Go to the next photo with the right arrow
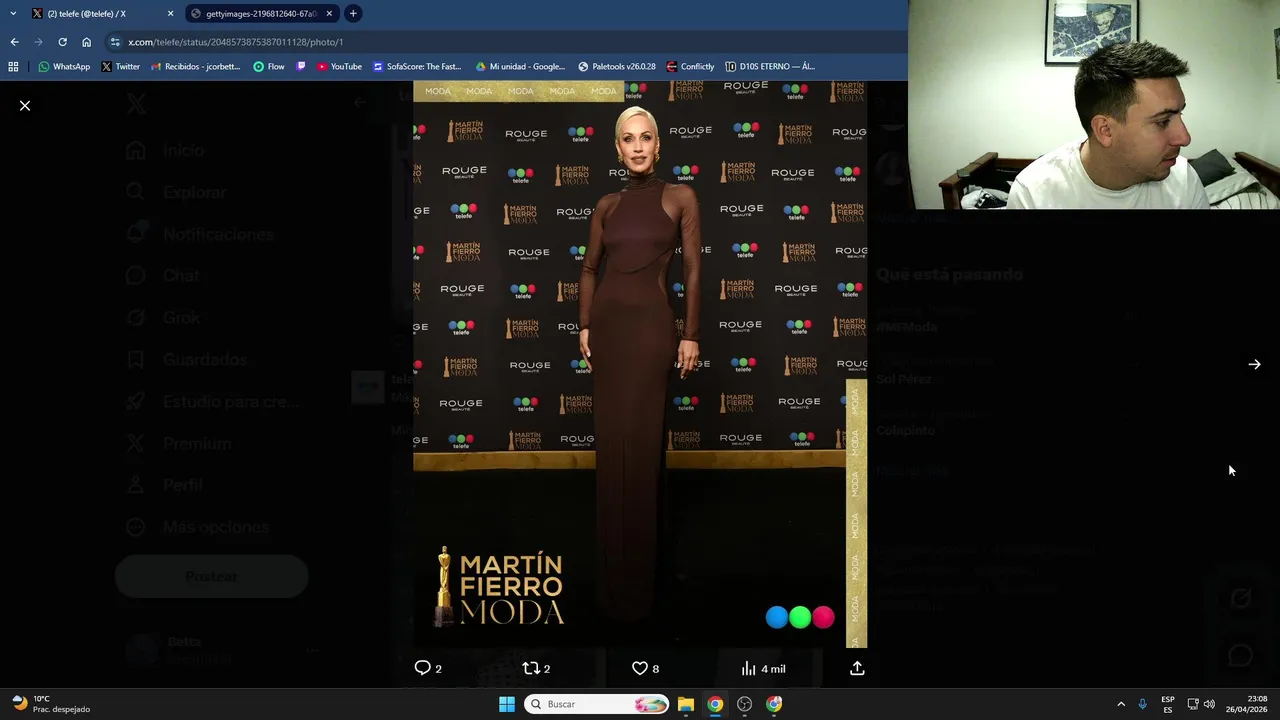Screen dimensions: 1280x720 pyautogui.click(x=1254, y=364)
